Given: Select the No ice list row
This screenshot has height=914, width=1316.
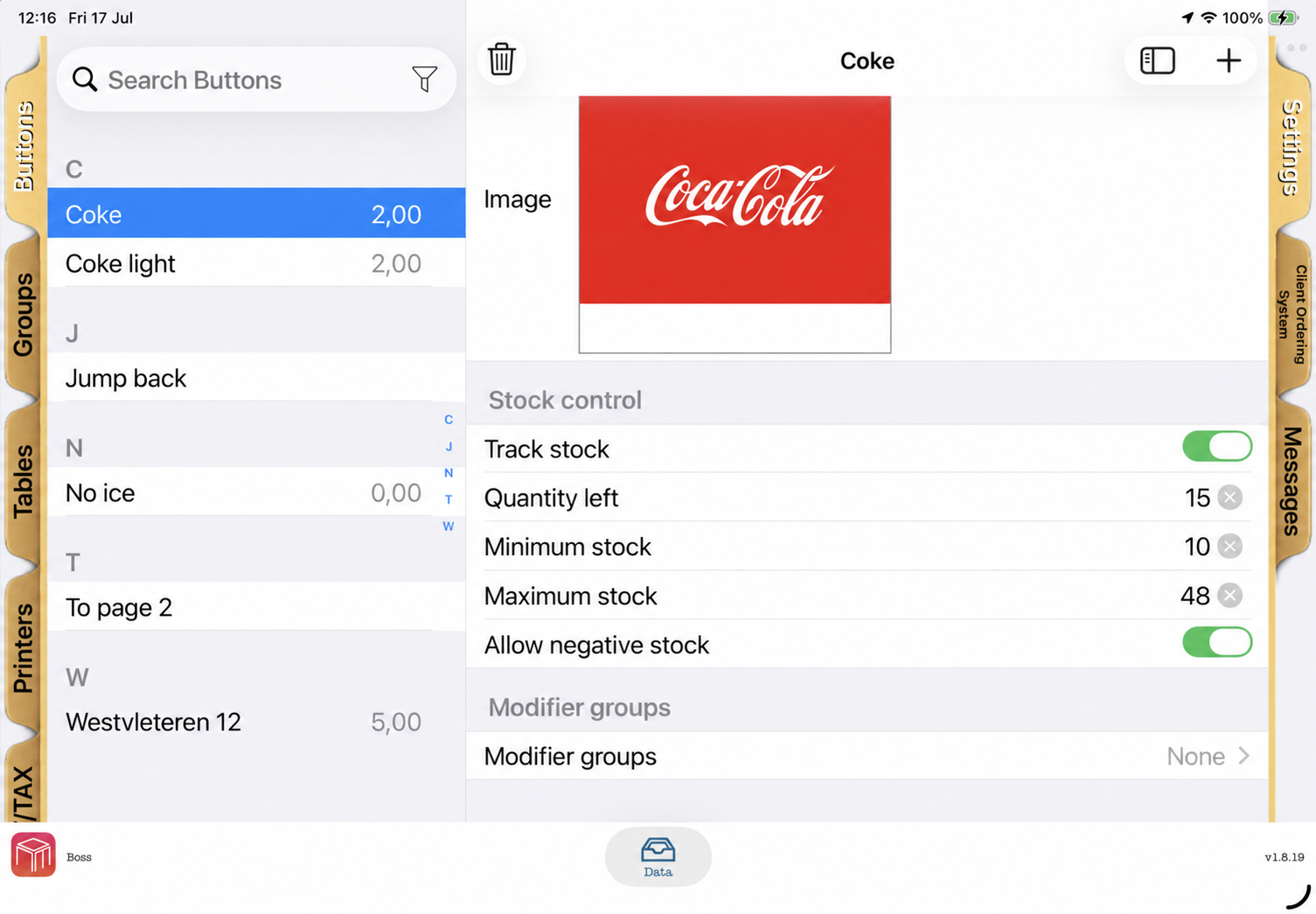Looking at the screenshot, I should tap(256, 492).
